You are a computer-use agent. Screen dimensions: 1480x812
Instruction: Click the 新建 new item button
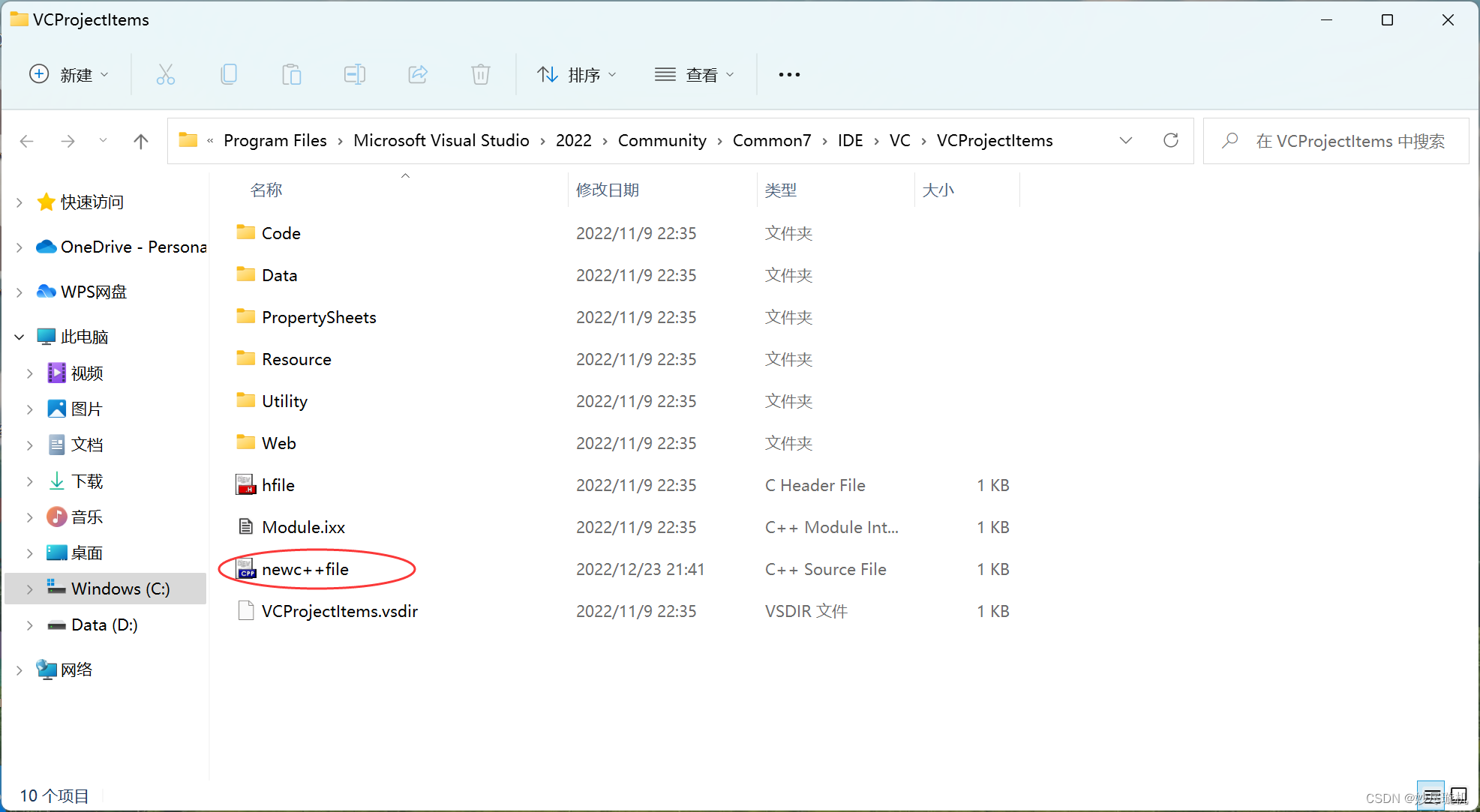[68, 74]
